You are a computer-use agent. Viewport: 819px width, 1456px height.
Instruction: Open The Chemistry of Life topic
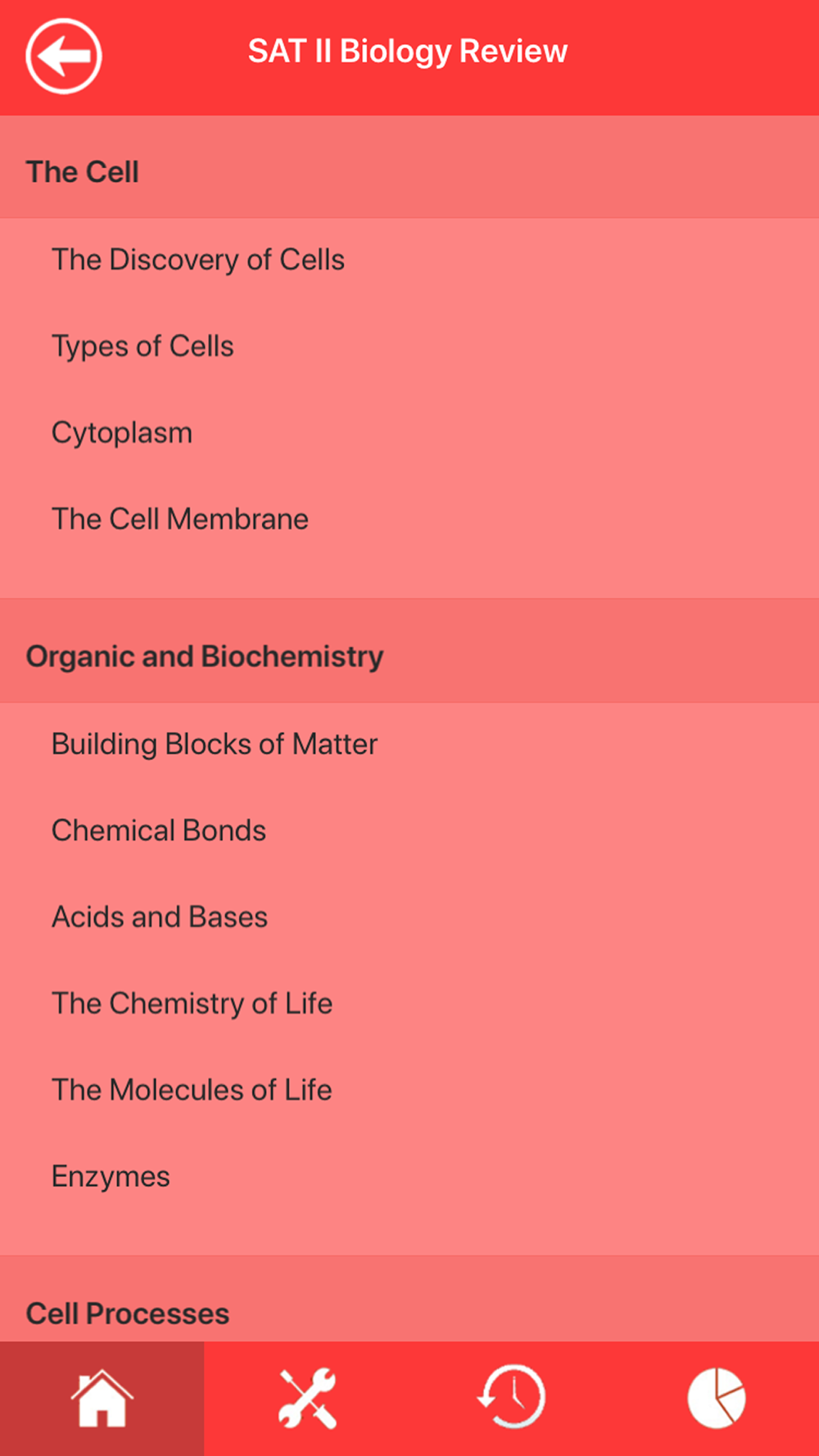coord(409,1004)
